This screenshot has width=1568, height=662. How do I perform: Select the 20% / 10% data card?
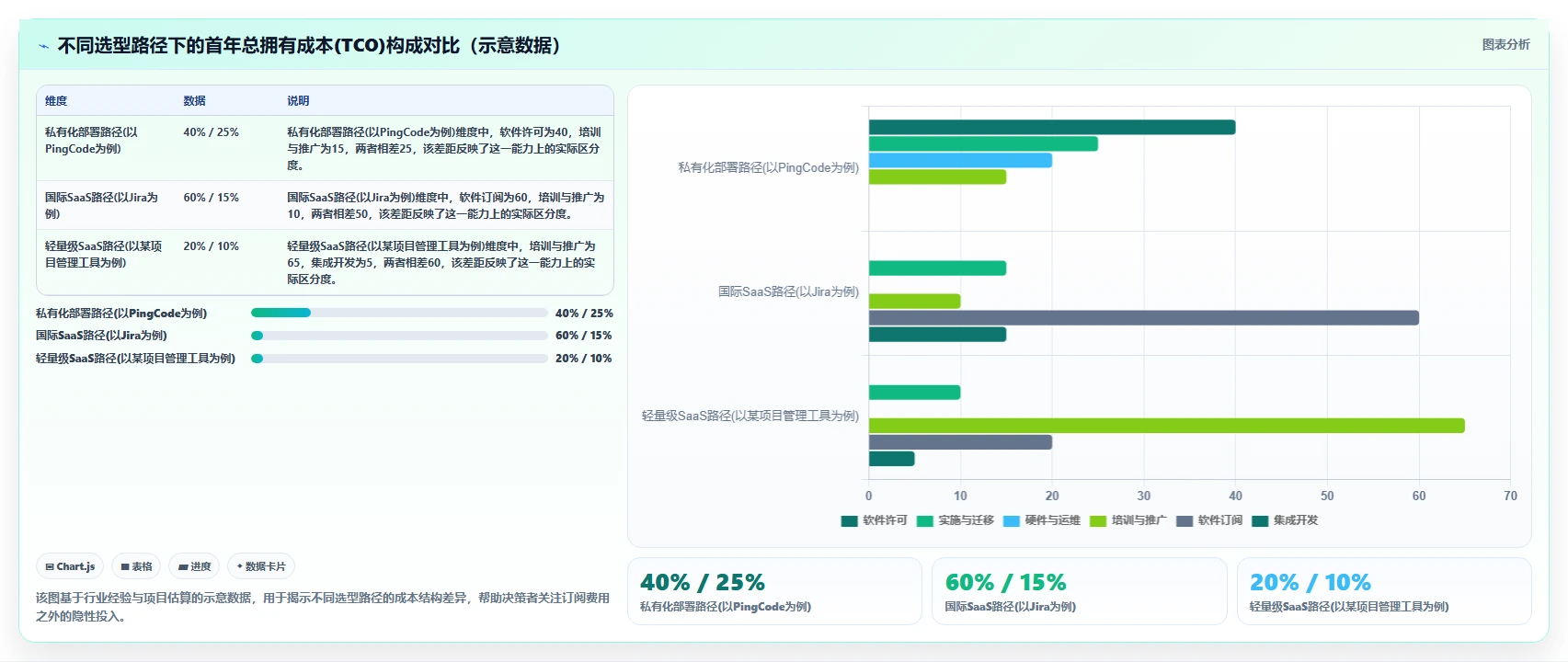click(1384, 591)
